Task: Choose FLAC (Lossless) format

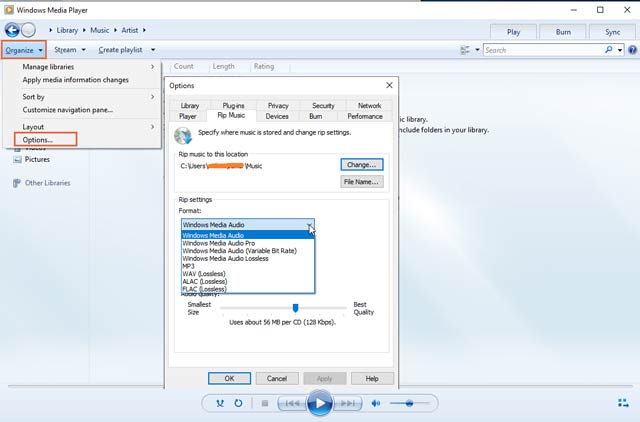Action: click(x=248, y=289)
